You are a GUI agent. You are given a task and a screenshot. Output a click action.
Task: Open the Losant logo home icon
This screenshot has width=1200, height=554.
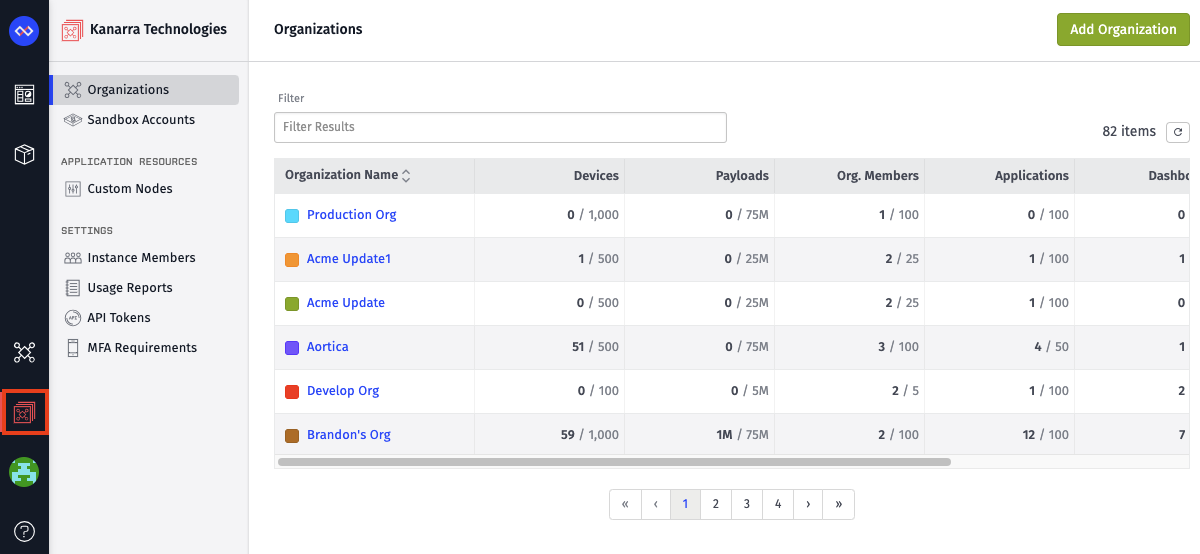coord(24,31)
